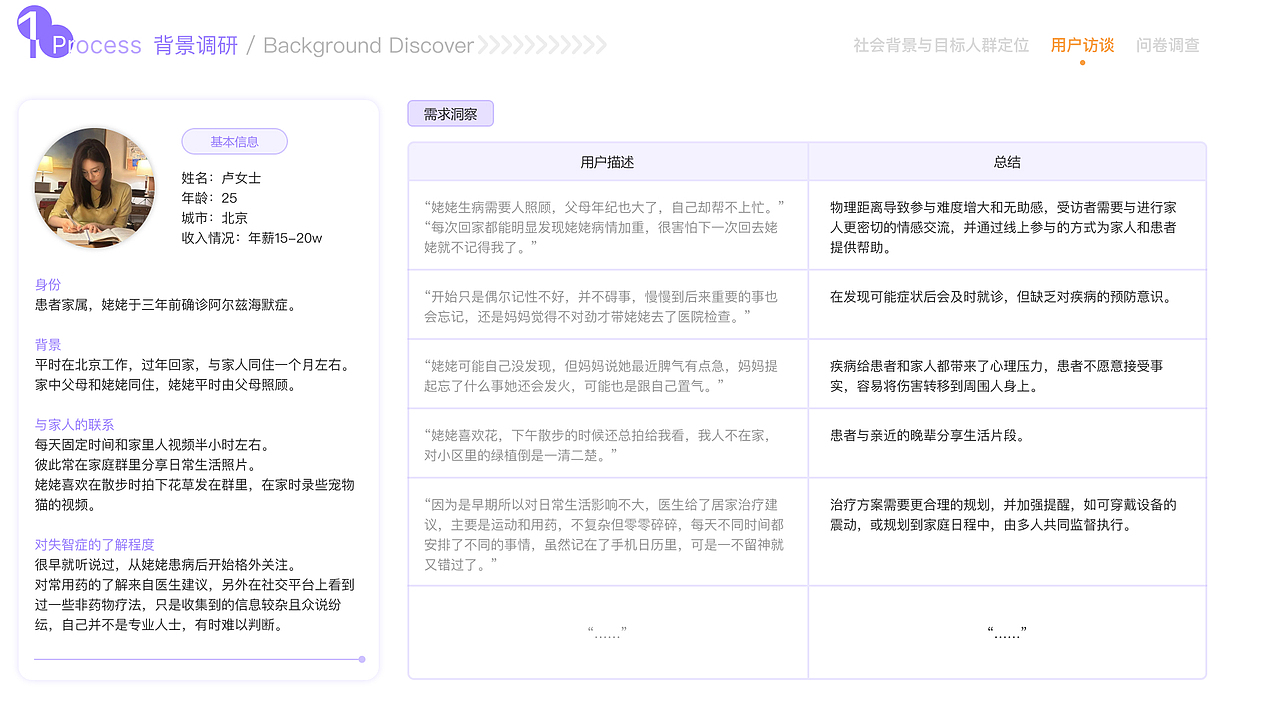Toggle the dot at the persona card bottom line
This screenshot has width=1280, height=720.
tap(360, 659)
